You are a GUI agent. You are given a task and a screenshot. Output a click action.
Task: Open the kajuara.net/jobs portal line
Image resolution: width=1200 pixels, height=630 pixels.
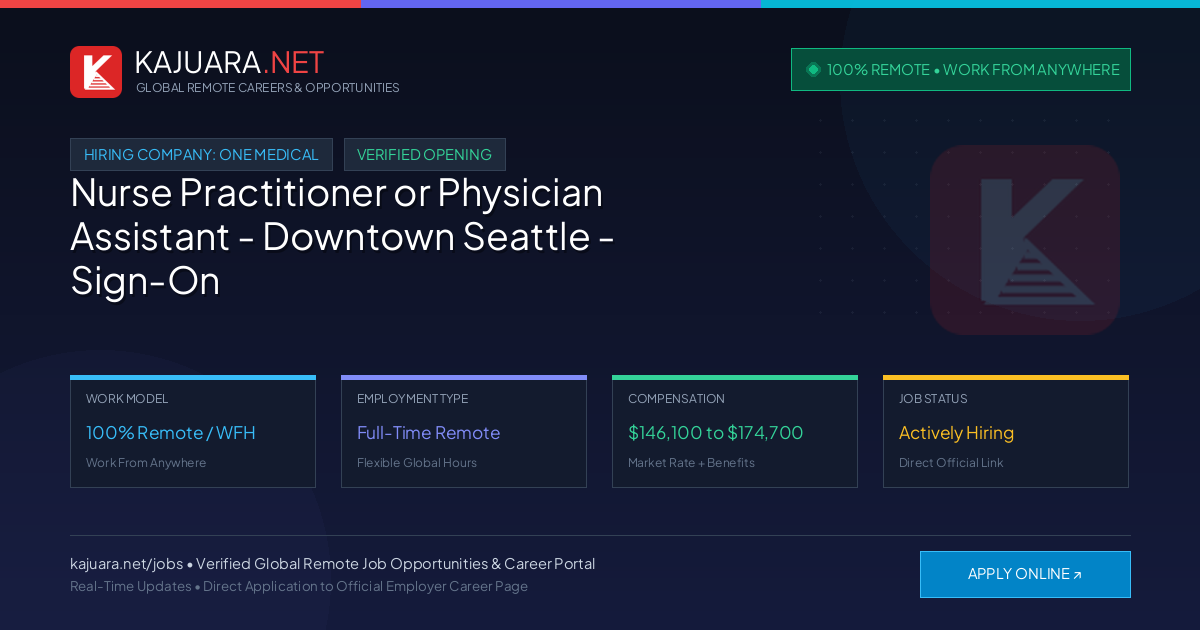(332, 564)
